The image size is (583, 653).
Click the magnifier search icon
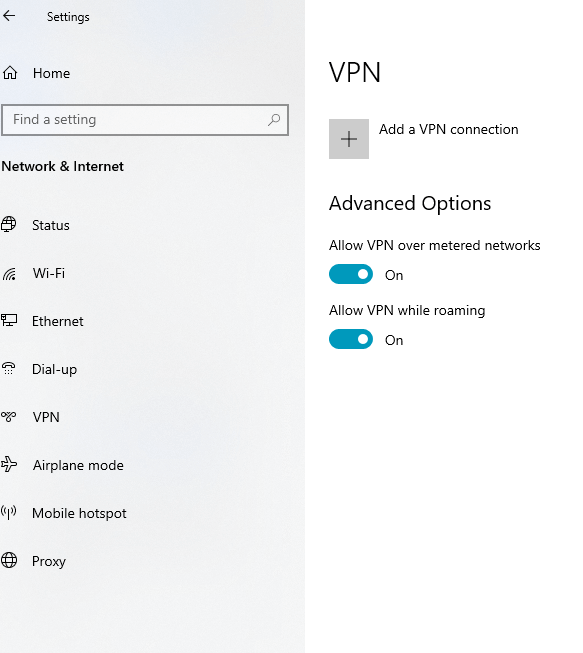[274, 120]
